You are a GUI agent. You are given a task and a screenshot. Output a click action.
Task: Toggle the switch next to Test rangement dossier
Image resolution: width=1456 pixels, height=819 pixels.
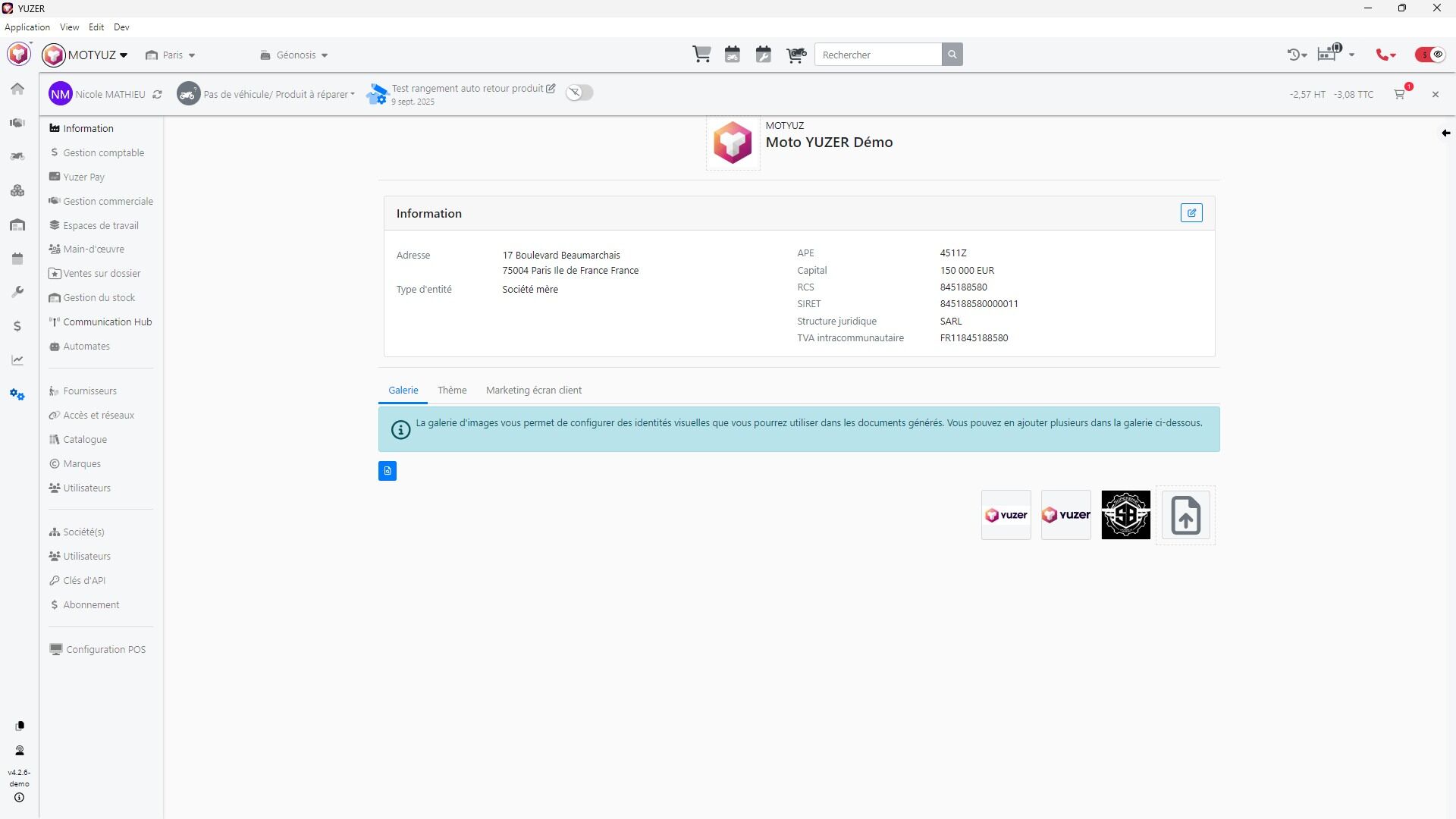579,93
